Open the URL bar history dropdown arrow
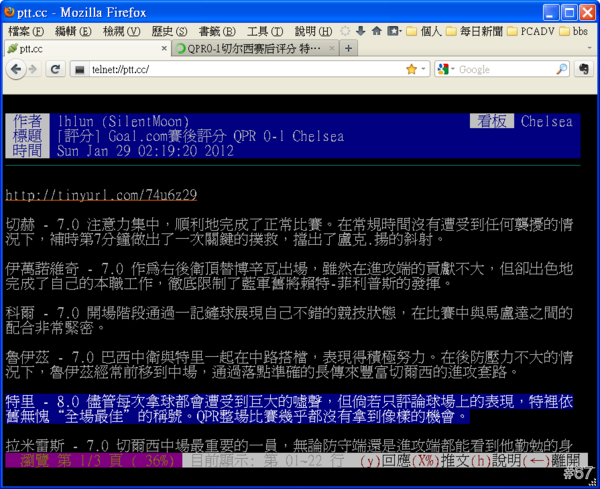 [423, 69]
